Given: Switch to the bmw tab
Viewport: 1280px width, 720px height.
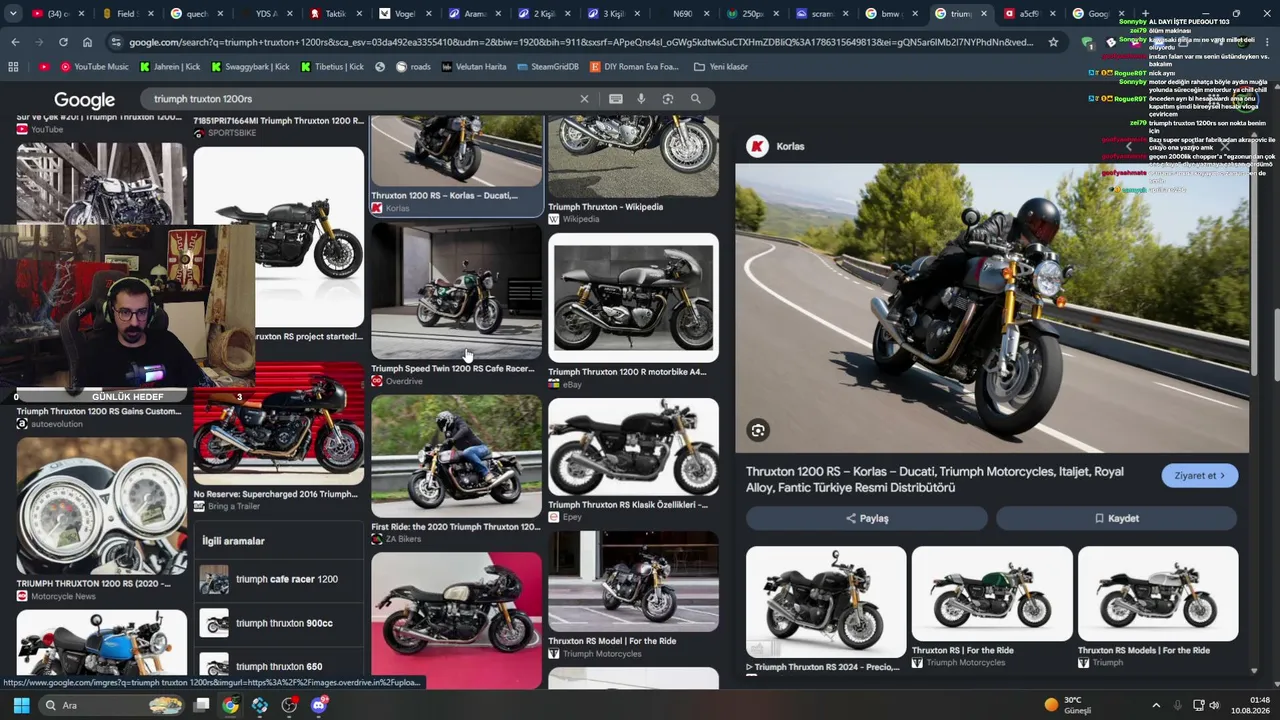Looking at the screenshot, I should [x=891, y=14].
